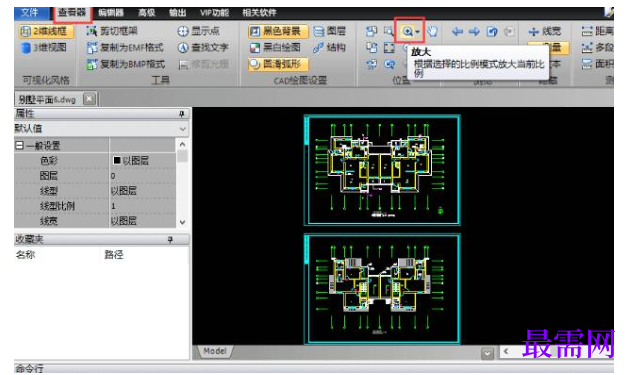The width and height of the screenshot is (634, 375).
Task: Click the 路径 column header
Action: 114,255
